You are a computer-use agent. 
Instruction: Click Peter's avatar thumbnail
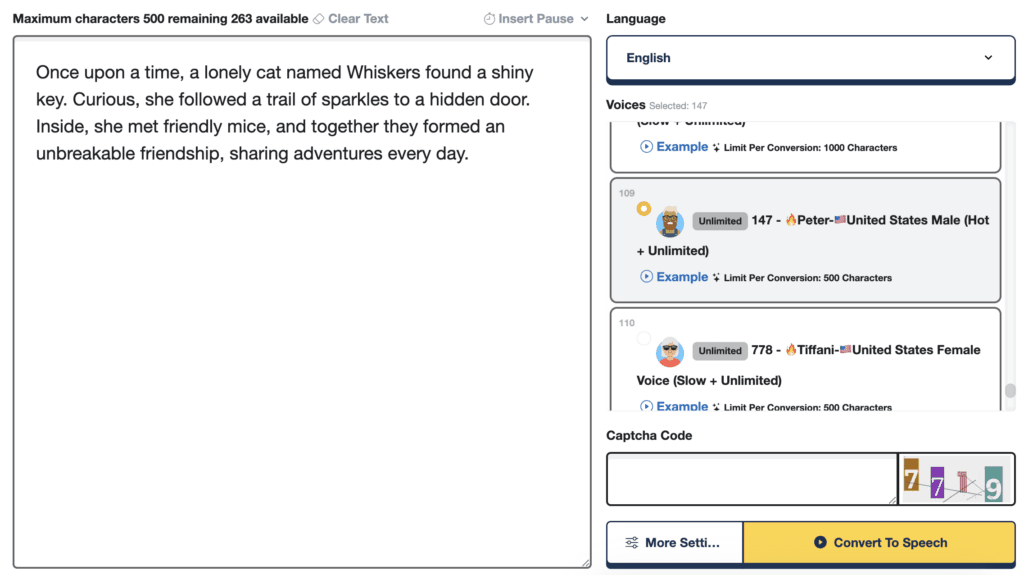(x=670, y=222)
